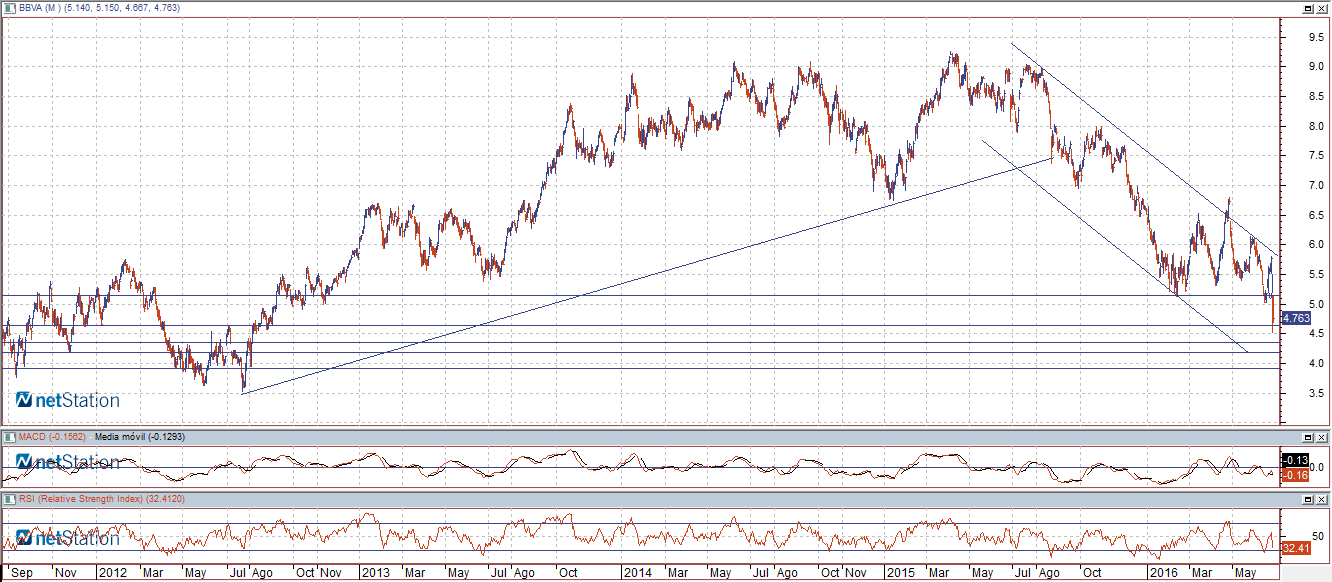Click the 9.0 price axis label
This screenshot has width=1332, height=582.
(1317, 67)
